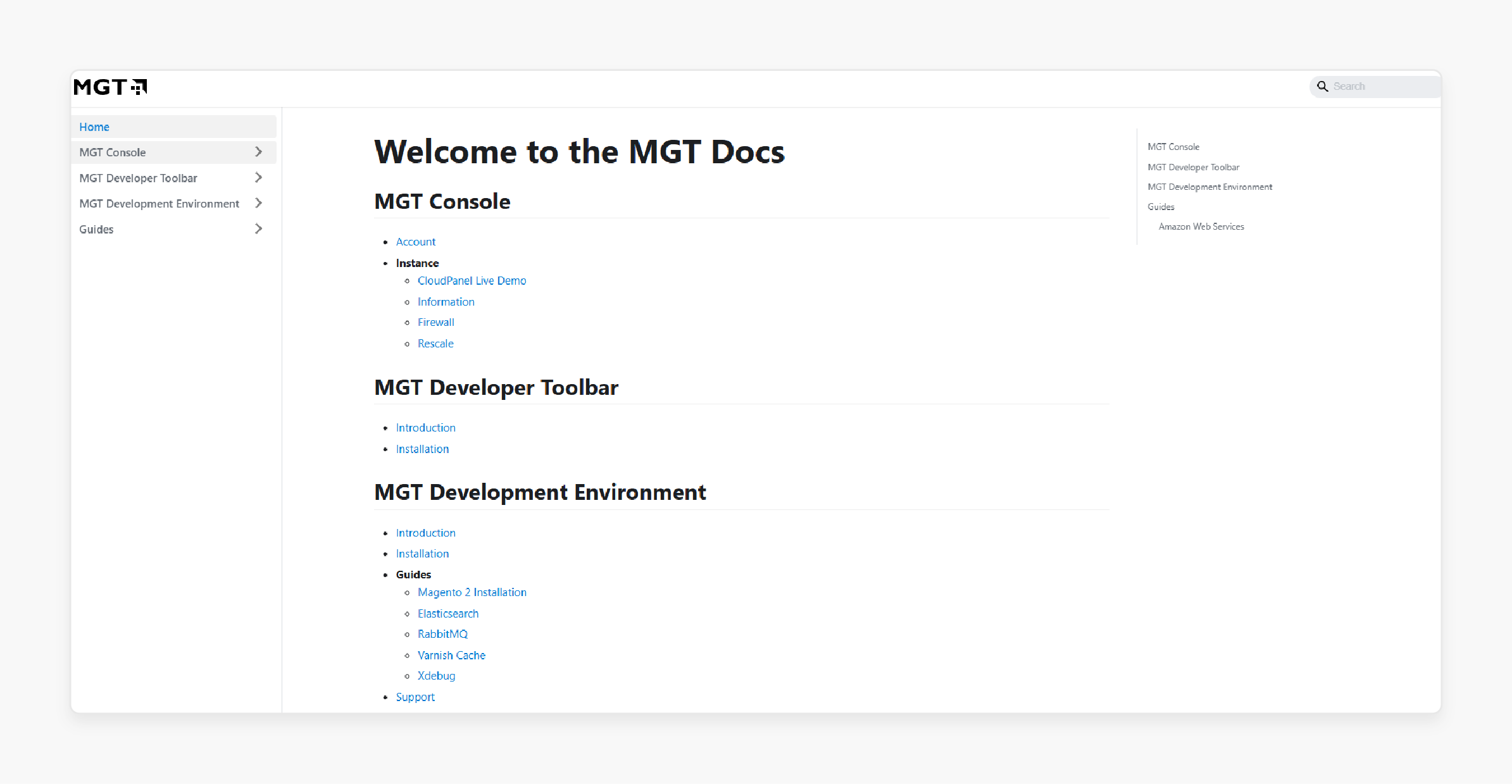Click the 'Welcome to the MGT Docs' title
The width and height of the screenshot is (1512, 784).
[x=579, y=152]
